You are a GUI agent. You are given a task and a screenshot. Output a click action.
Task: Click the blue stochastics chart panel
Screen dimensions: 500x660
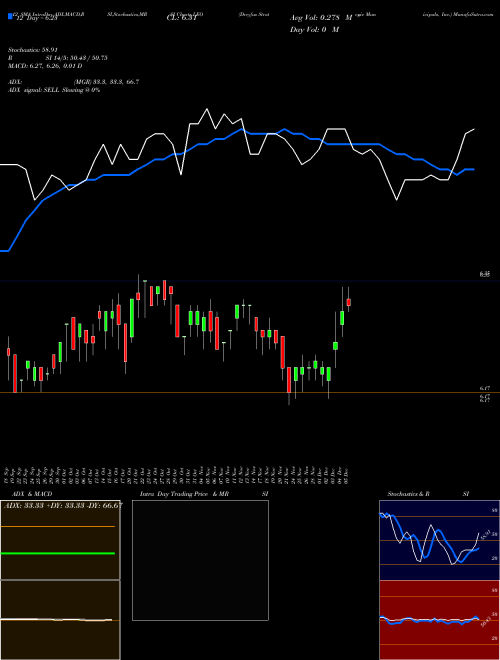tap(439, 540)
